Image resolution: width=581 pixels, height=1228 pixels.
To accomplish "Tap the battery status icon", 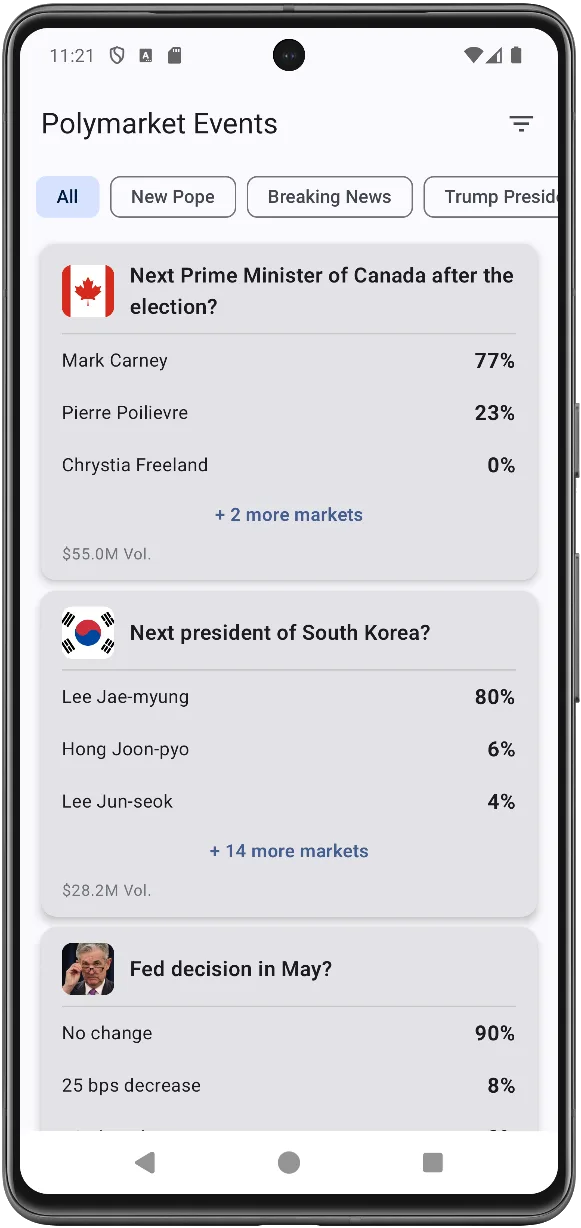I will coord(516,56).
